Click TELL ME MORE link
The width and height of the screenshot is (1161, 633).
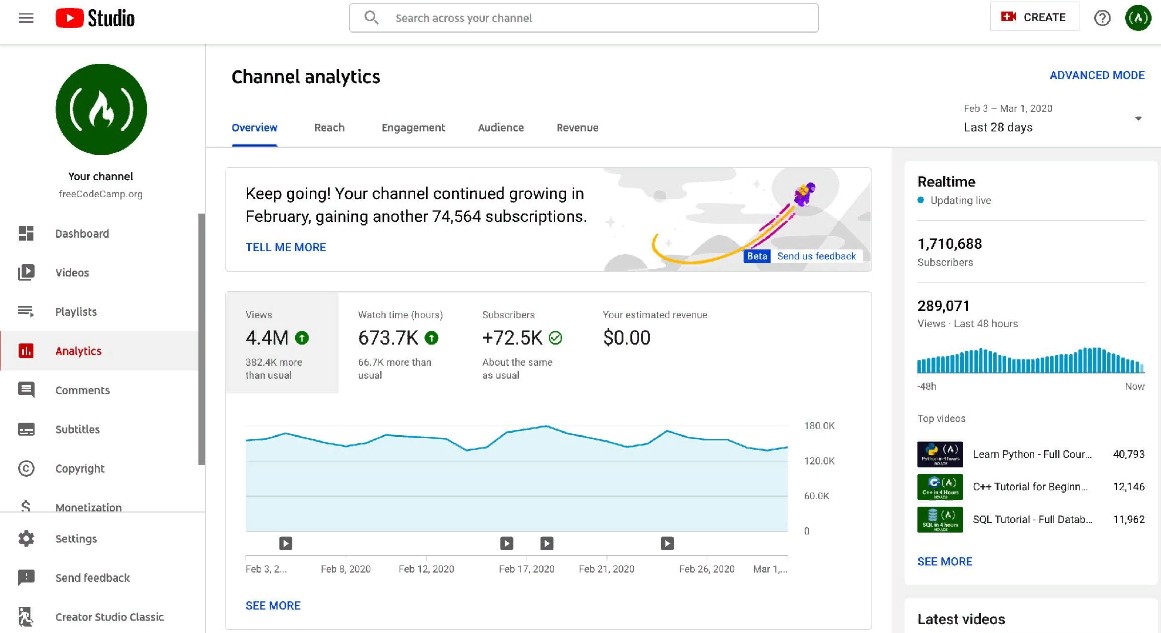click(286, 247)
